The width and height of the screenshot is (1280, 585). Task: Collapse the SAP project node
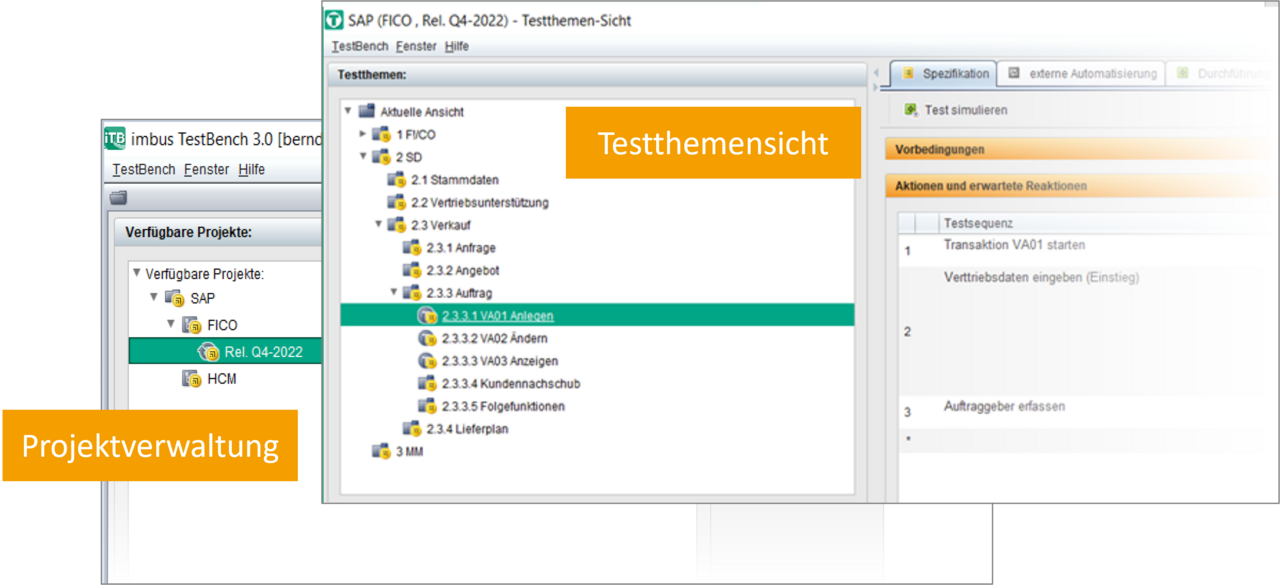[x=154, y=297]
